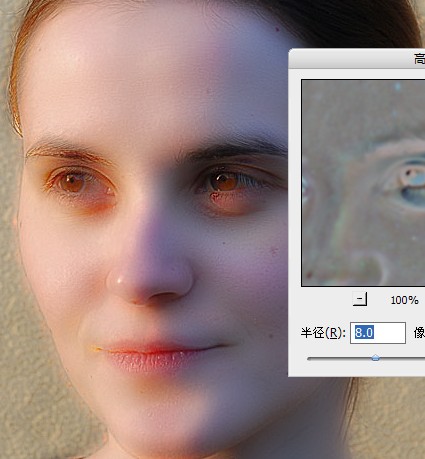
Task: Click the High Pass filter preview thumbnail
Action: 363,183
